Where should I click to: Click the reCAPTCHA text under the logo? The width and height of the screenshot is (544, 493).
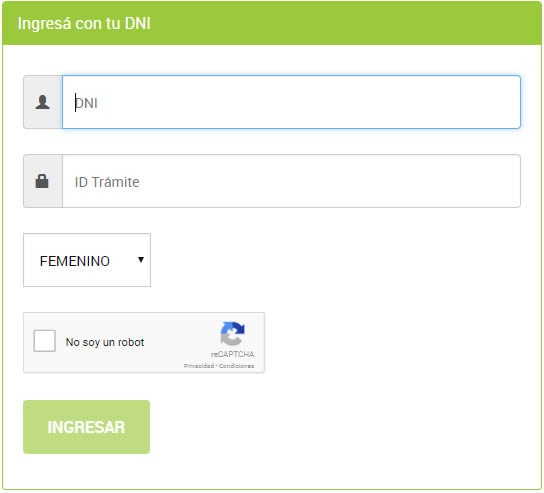tap(232, 354)
